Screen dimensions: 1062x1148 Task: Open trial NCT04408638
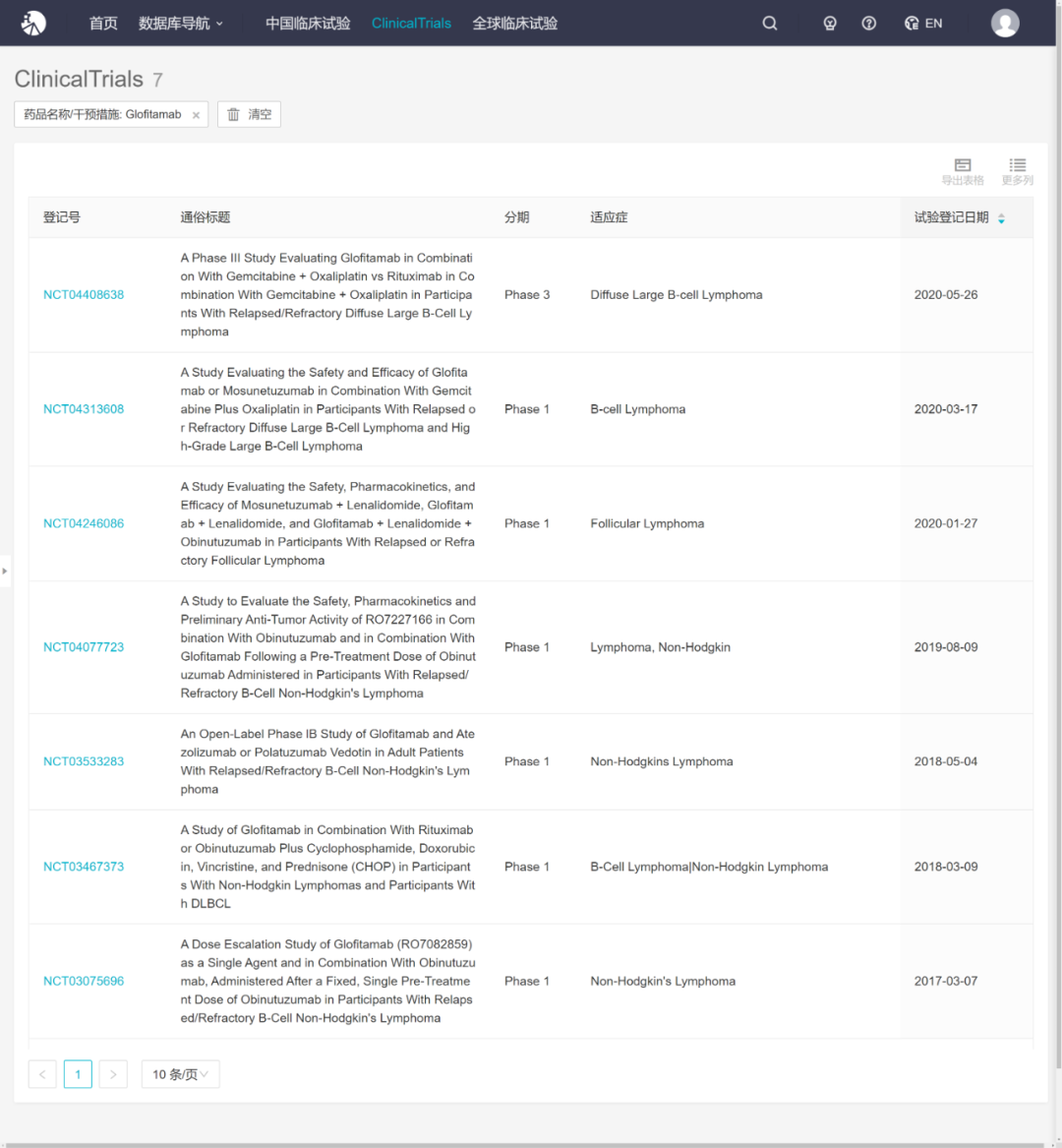pyautogui.click(x=84, y=295)
